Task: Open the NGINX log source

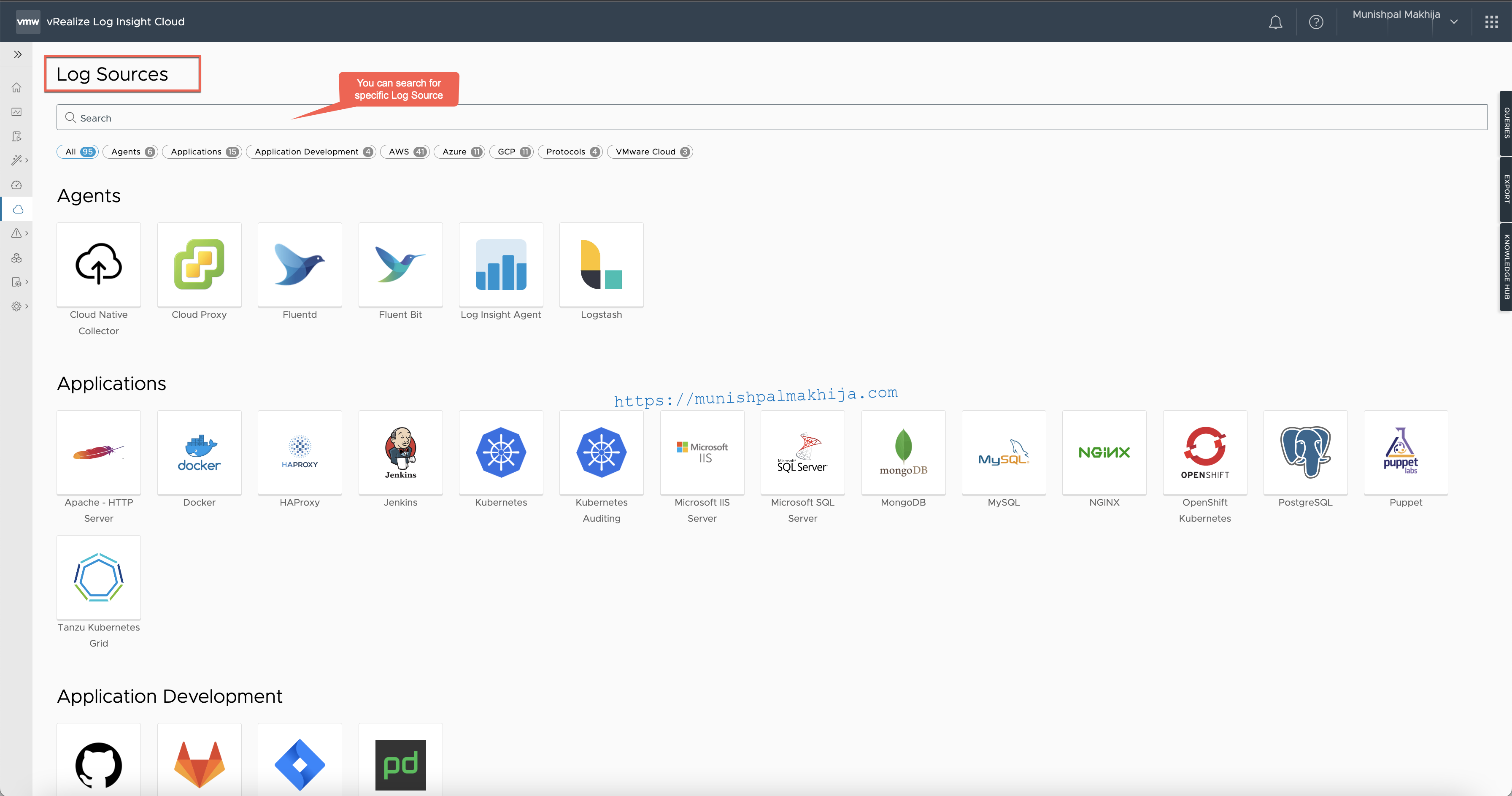Action: 1104,452
